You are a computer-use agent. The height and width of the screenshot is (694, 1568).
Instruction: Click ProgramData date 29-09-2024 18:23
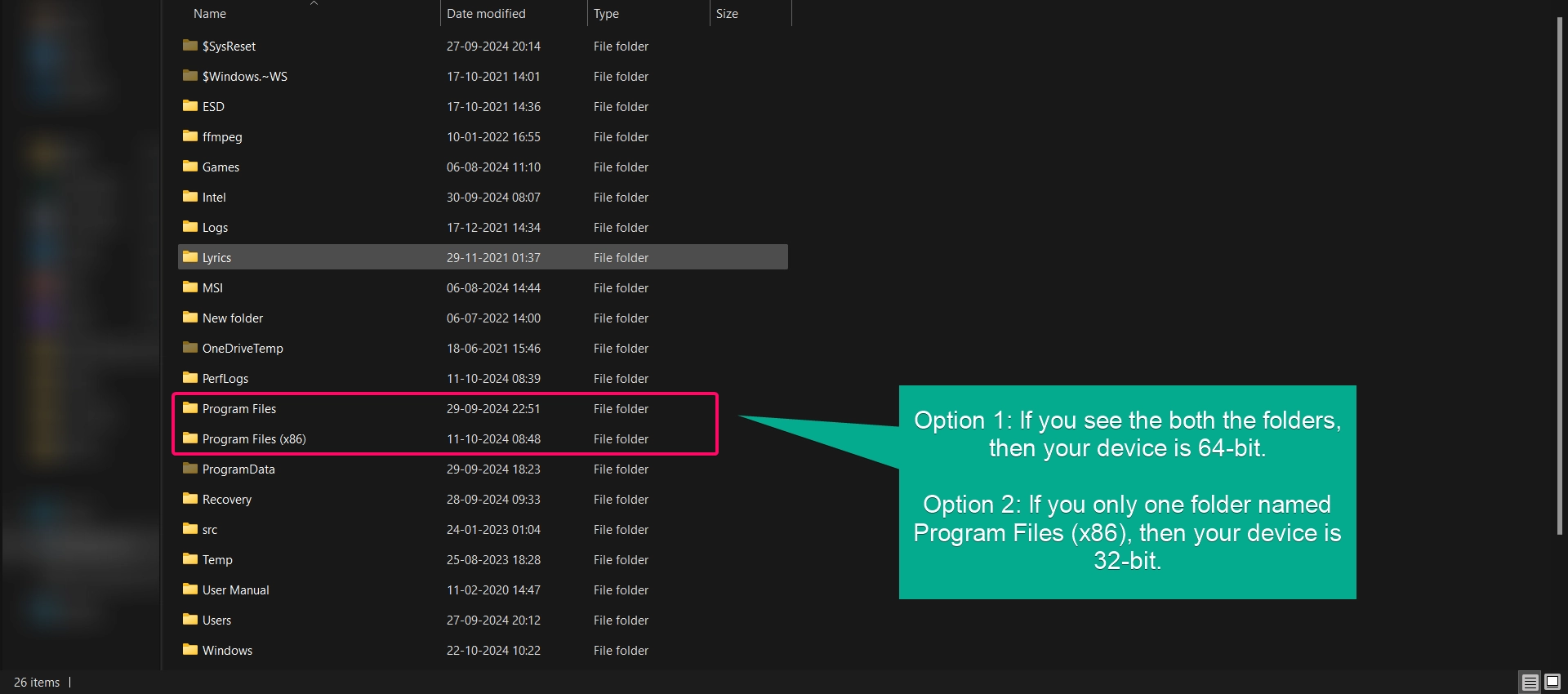point(493,469)
